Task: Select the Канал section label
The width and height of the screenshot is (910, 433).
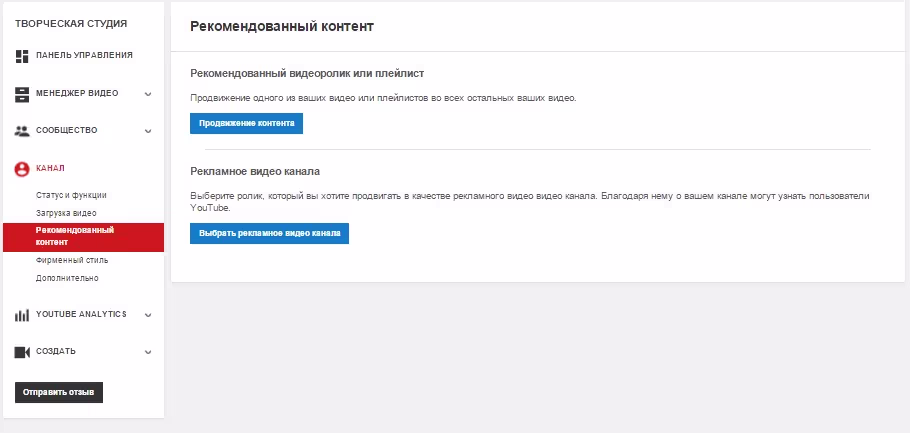Action: pos(50,168)
